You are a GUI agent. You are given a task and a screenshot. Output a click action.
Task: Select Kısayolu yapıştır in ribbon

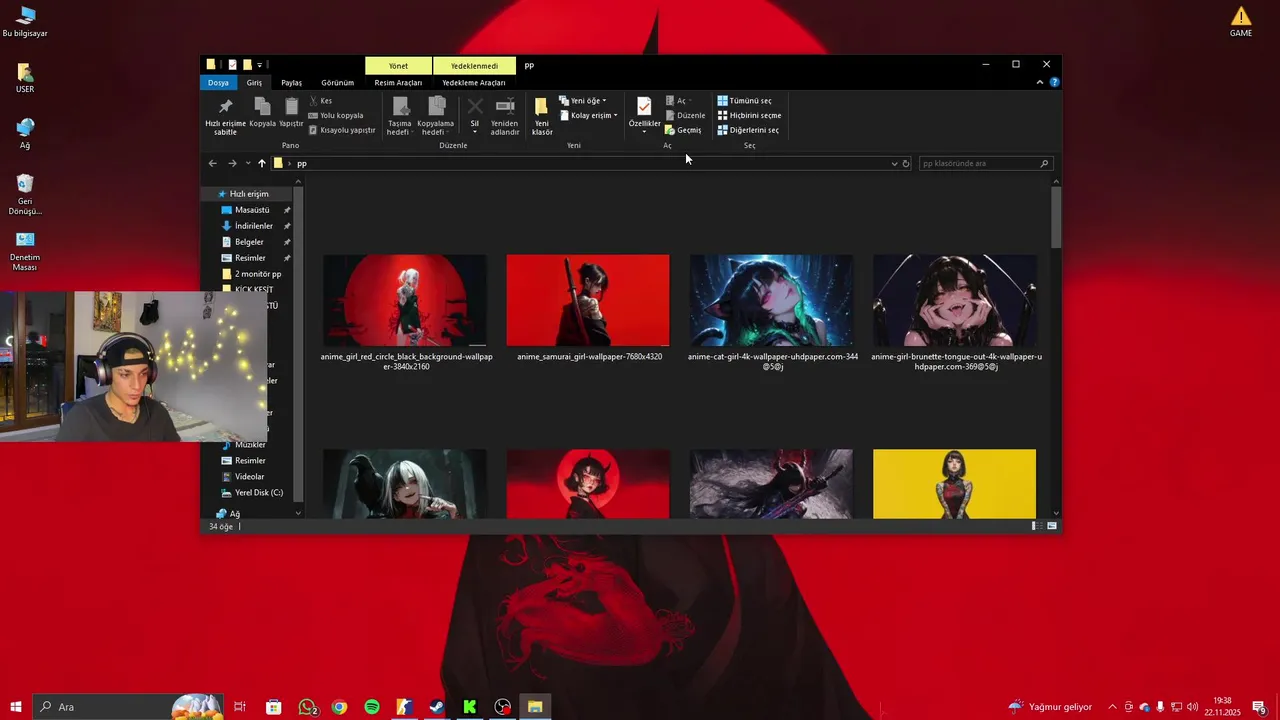[342, 130]
